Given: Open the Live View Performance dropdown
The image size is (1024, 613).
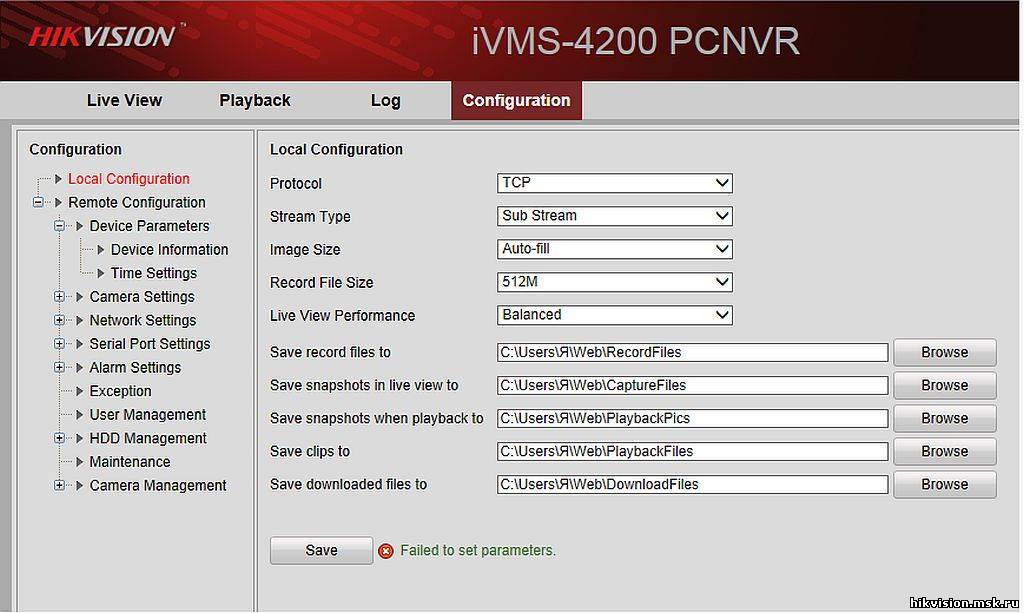Looking at the screenshot, I should [x=615, y=315].
